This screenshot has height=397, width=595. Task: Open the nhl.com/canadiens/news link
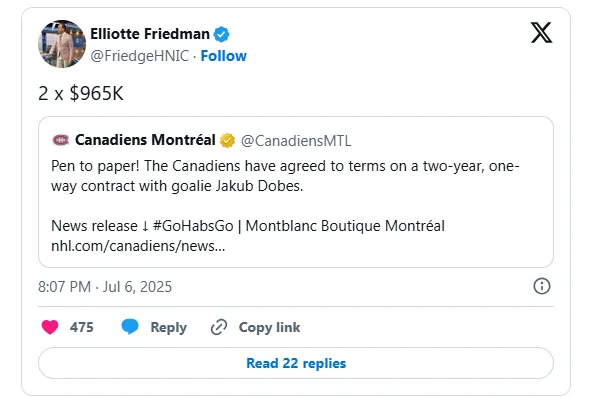tap(138, 246)
